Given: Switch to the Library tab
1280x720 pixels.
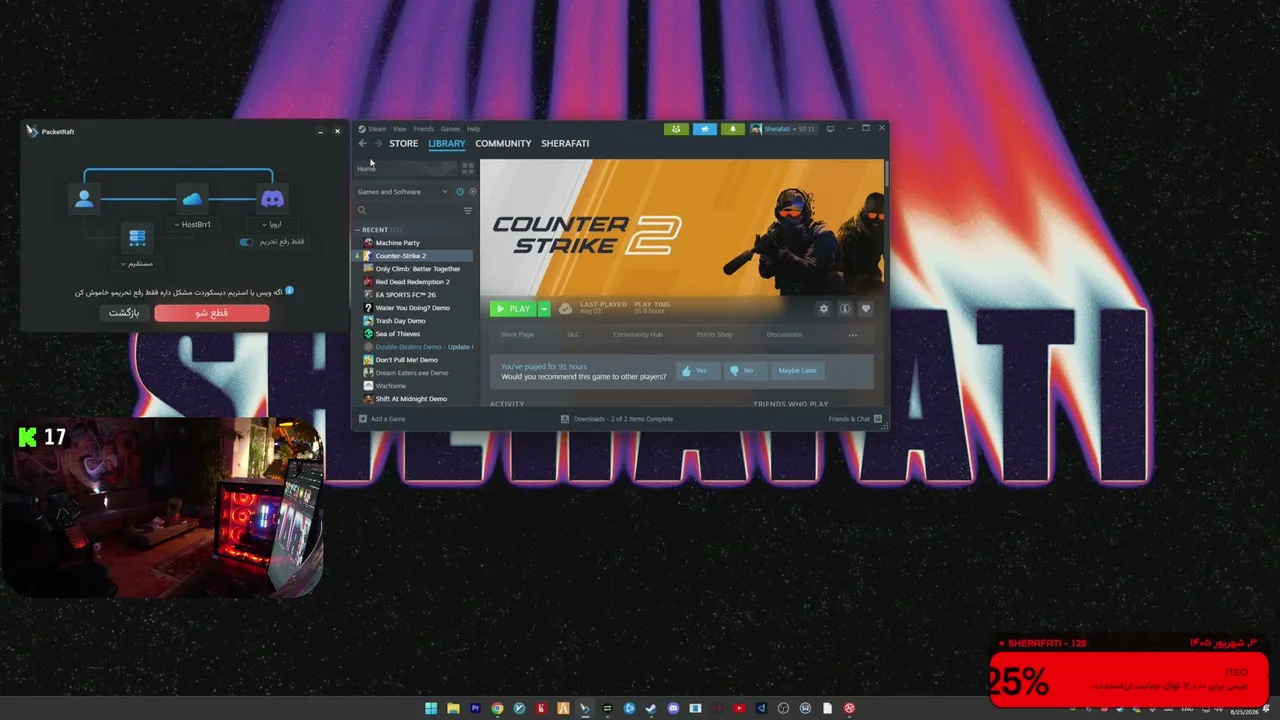Looking at the screenshot, I should [x=447, y=144].
